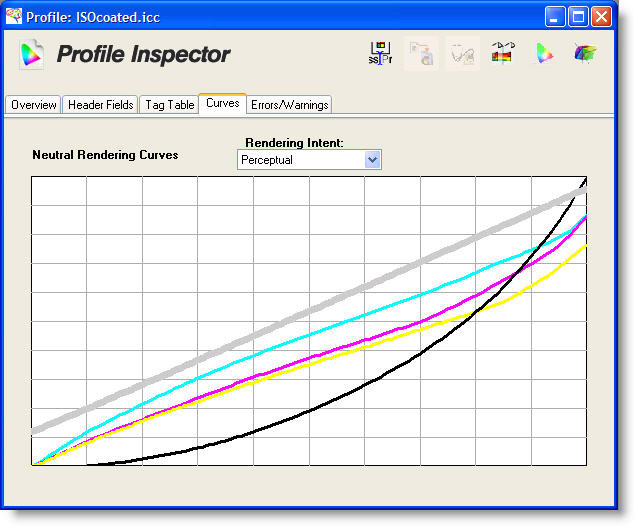Image resolution: width=634 pixels, height=526 pixels.
Task: Click the color patch comparison icon
Action: point(502,55)
